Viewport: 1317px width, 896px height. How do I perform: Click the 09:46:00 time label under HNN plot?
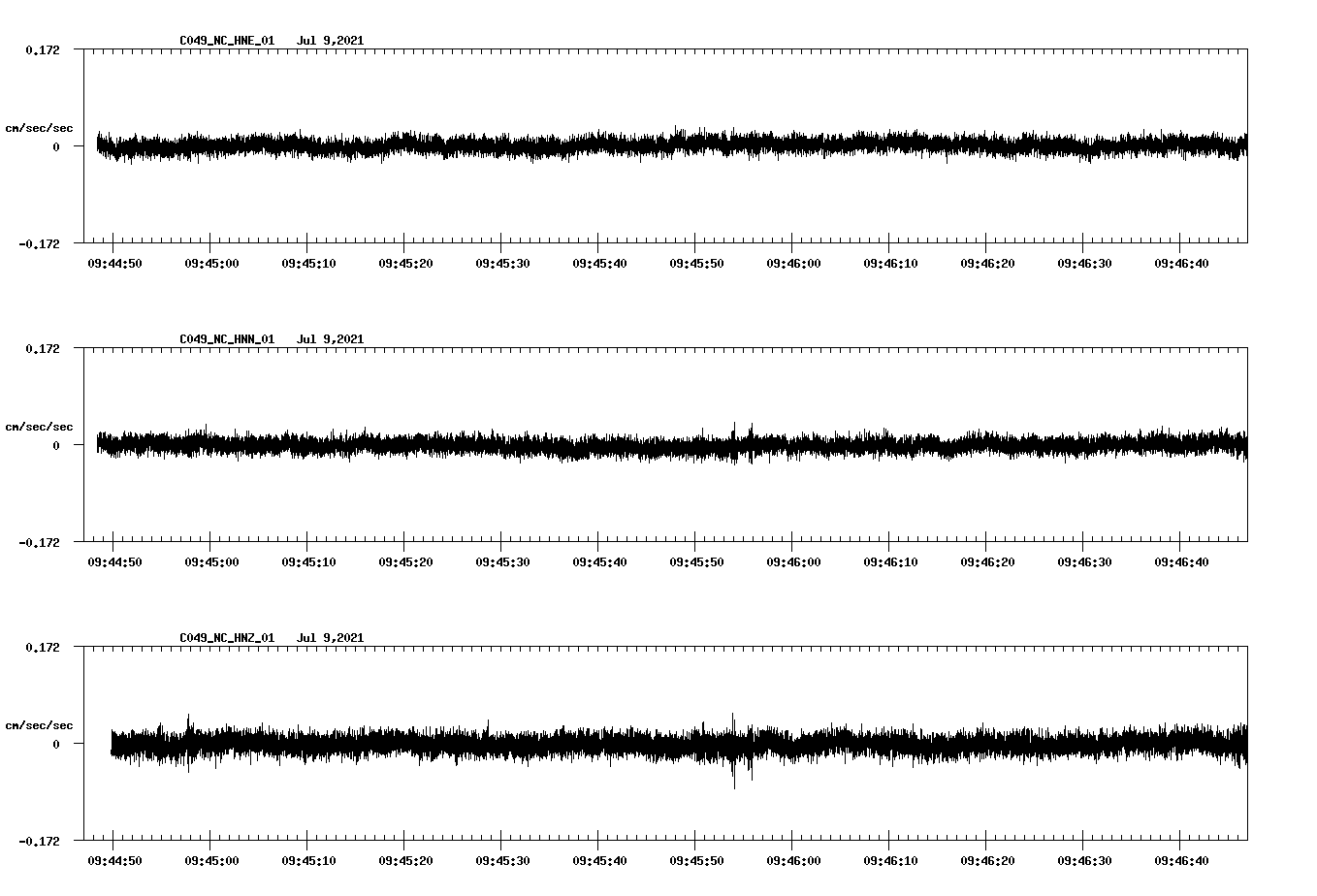tap(793, 562)
